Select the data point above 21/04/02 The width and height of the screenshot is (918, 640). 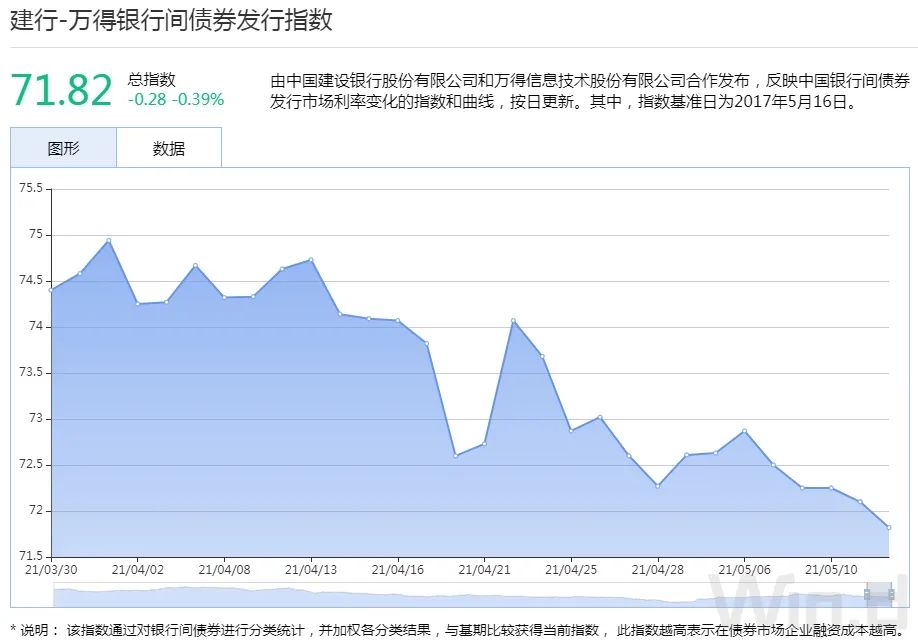click(x=138, y=304)
